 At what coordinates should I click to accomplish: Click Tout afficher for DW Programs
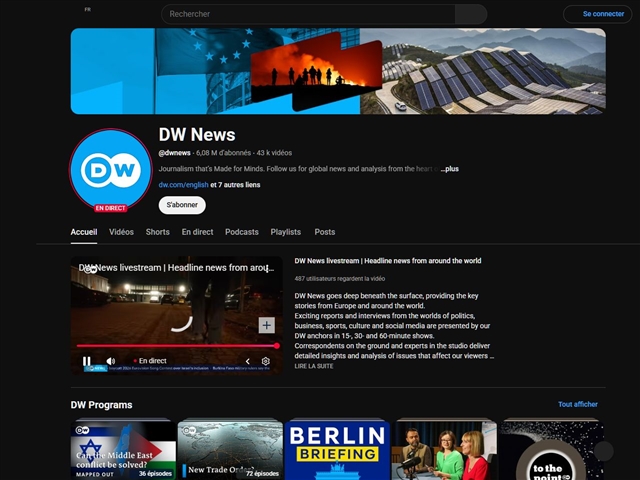click(578, 404)
